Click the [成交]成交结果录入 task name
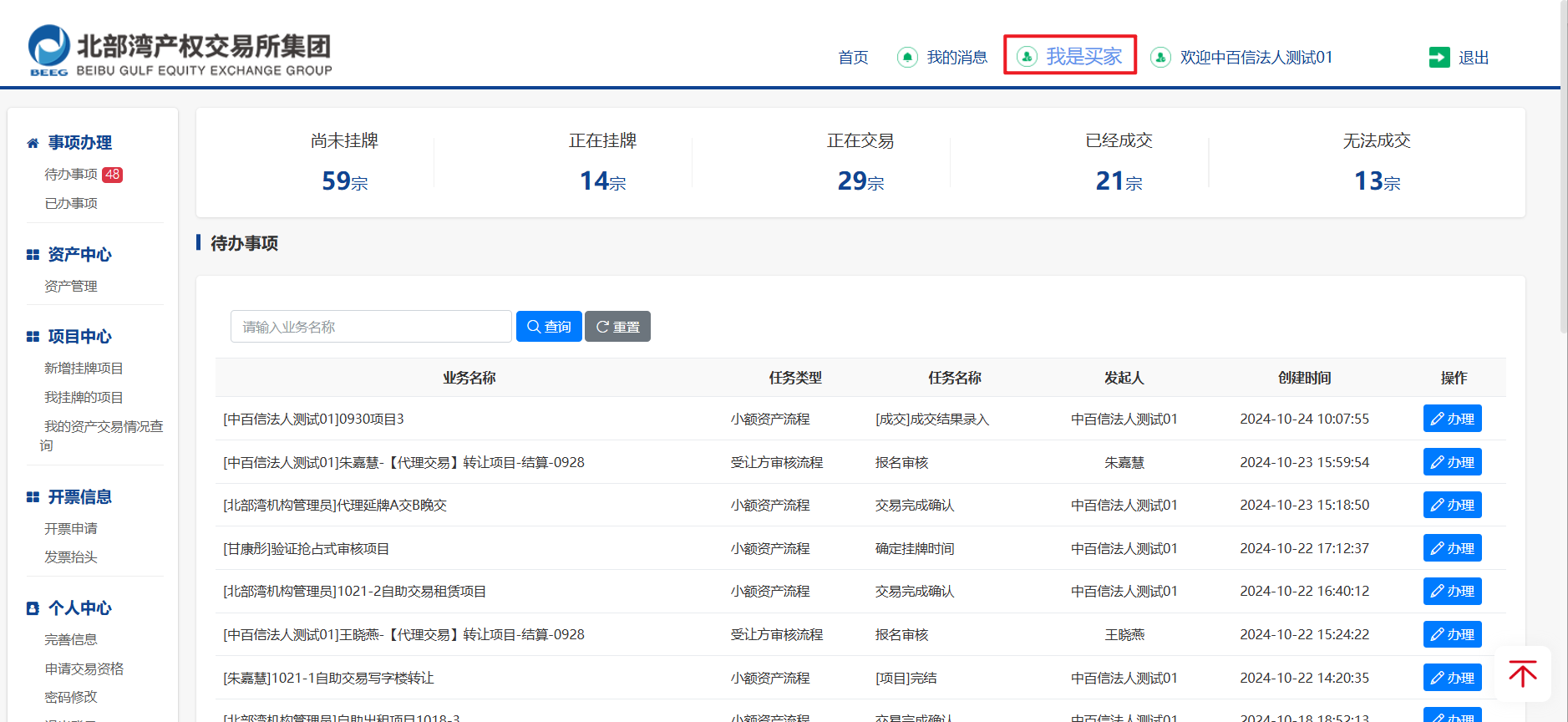1568x722 pixels. pos(932,419)
